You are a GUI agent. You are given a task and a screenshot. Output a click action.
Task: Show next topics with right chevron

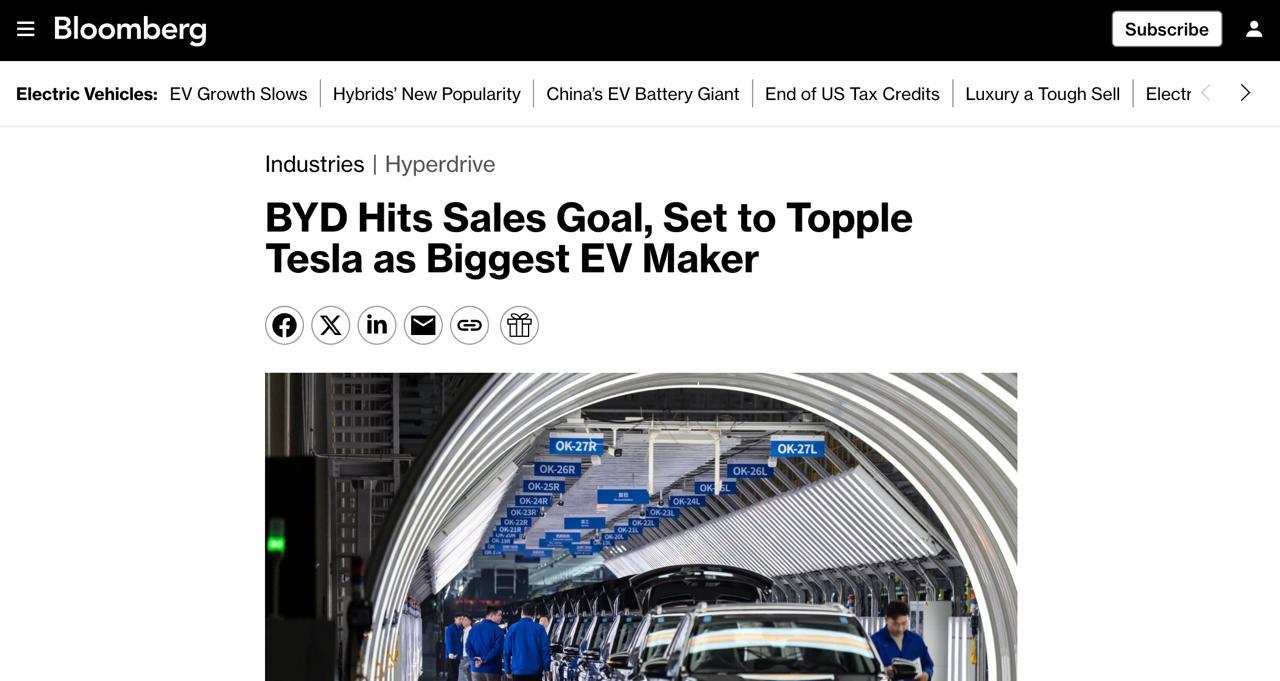click(1245, 93)
